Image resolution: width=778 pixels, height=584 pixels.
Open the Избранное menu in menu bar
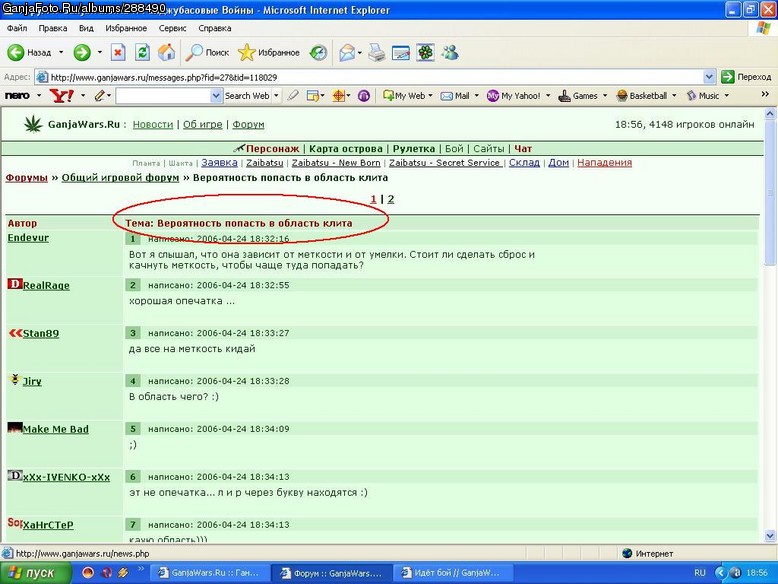point(126,28)
